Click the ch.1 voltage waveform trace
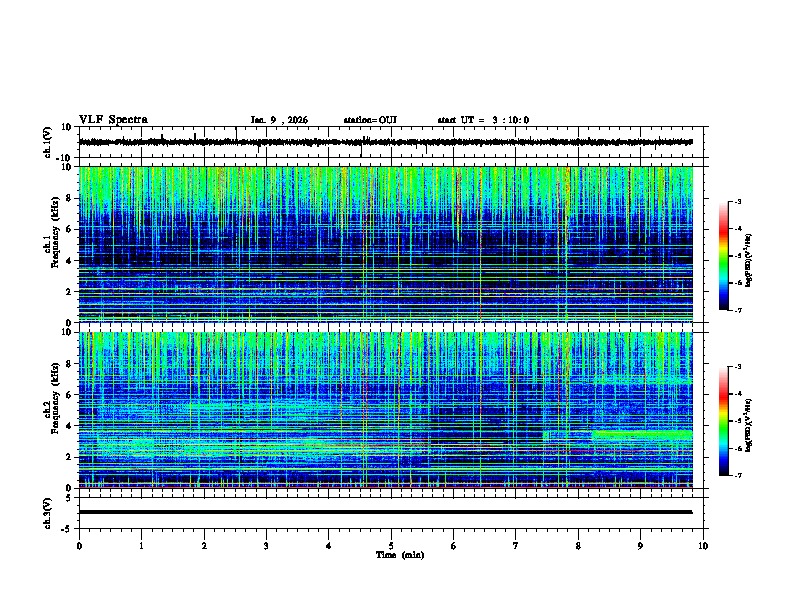Image resolution: width=792 pixels, height=612 pixels. (385, 142)
